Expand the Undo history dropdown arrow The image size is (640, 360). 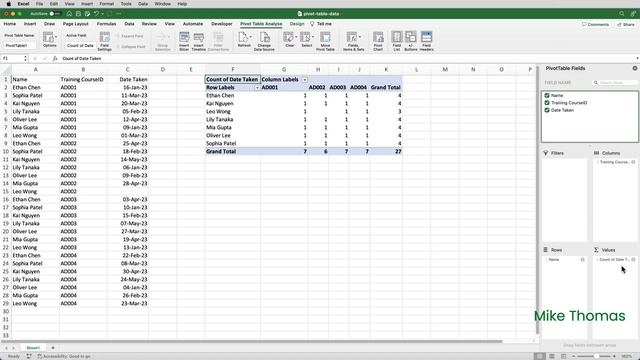[102, 14]
